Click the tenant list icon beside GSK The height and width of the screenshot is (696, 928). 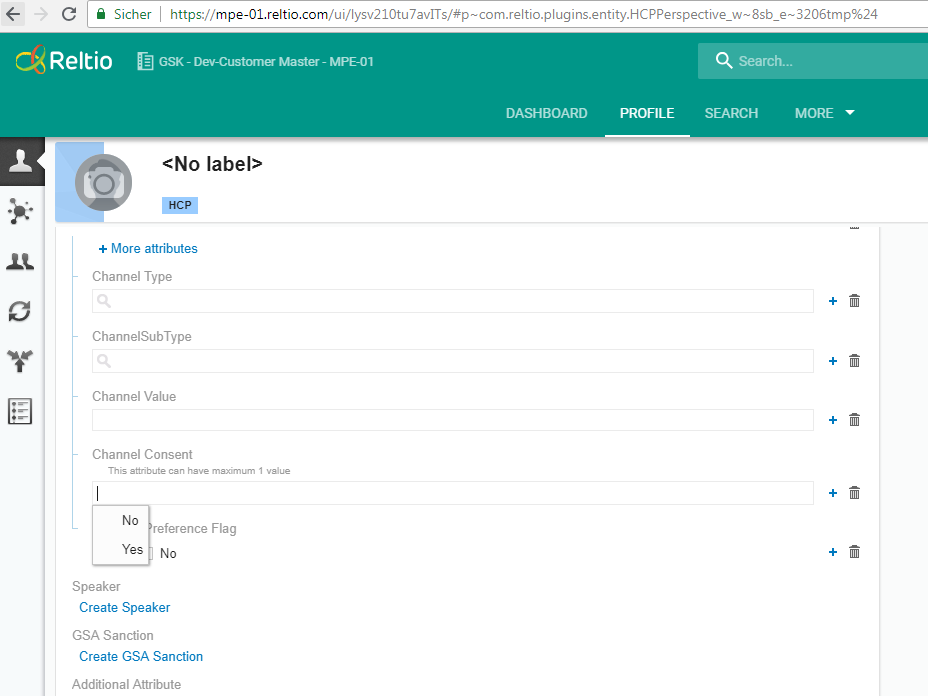tap(145, 61)
